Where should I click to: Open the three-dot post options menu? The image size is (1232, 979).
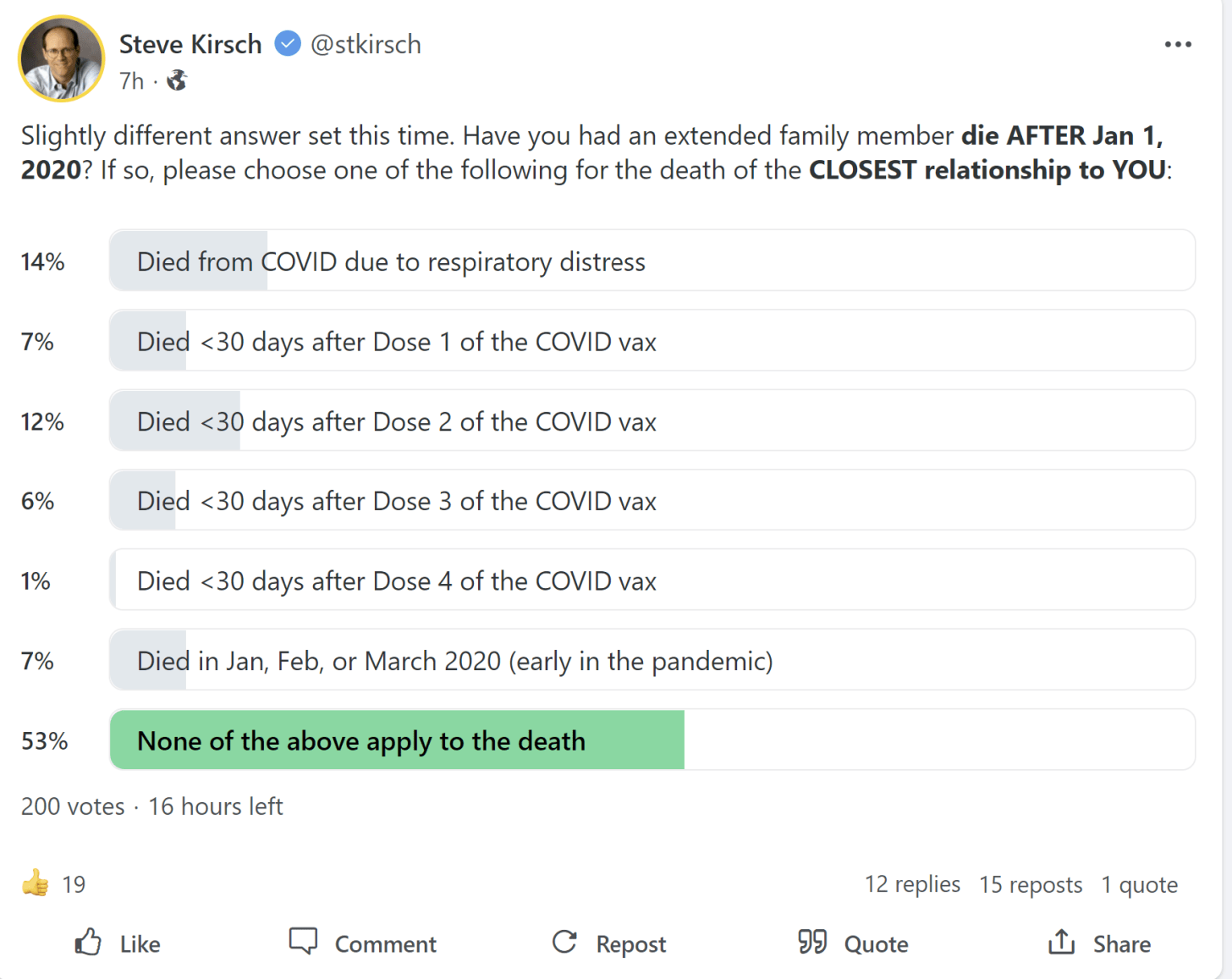pyautogui.click(x=1177, y=45)
